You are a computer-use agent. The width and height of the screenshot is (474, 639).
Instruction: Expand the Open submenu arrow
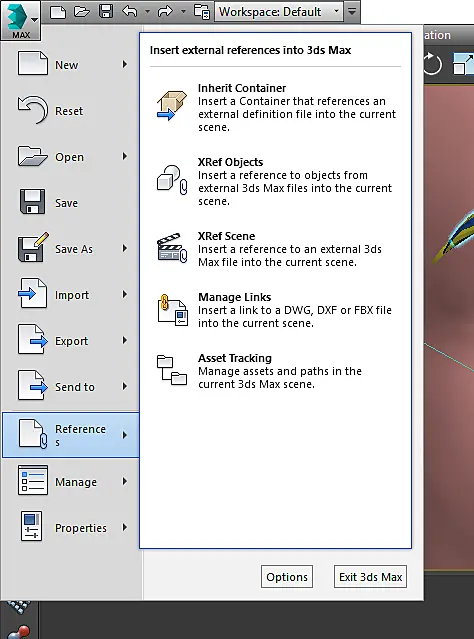pyautogui.click(x=125, y=156)
